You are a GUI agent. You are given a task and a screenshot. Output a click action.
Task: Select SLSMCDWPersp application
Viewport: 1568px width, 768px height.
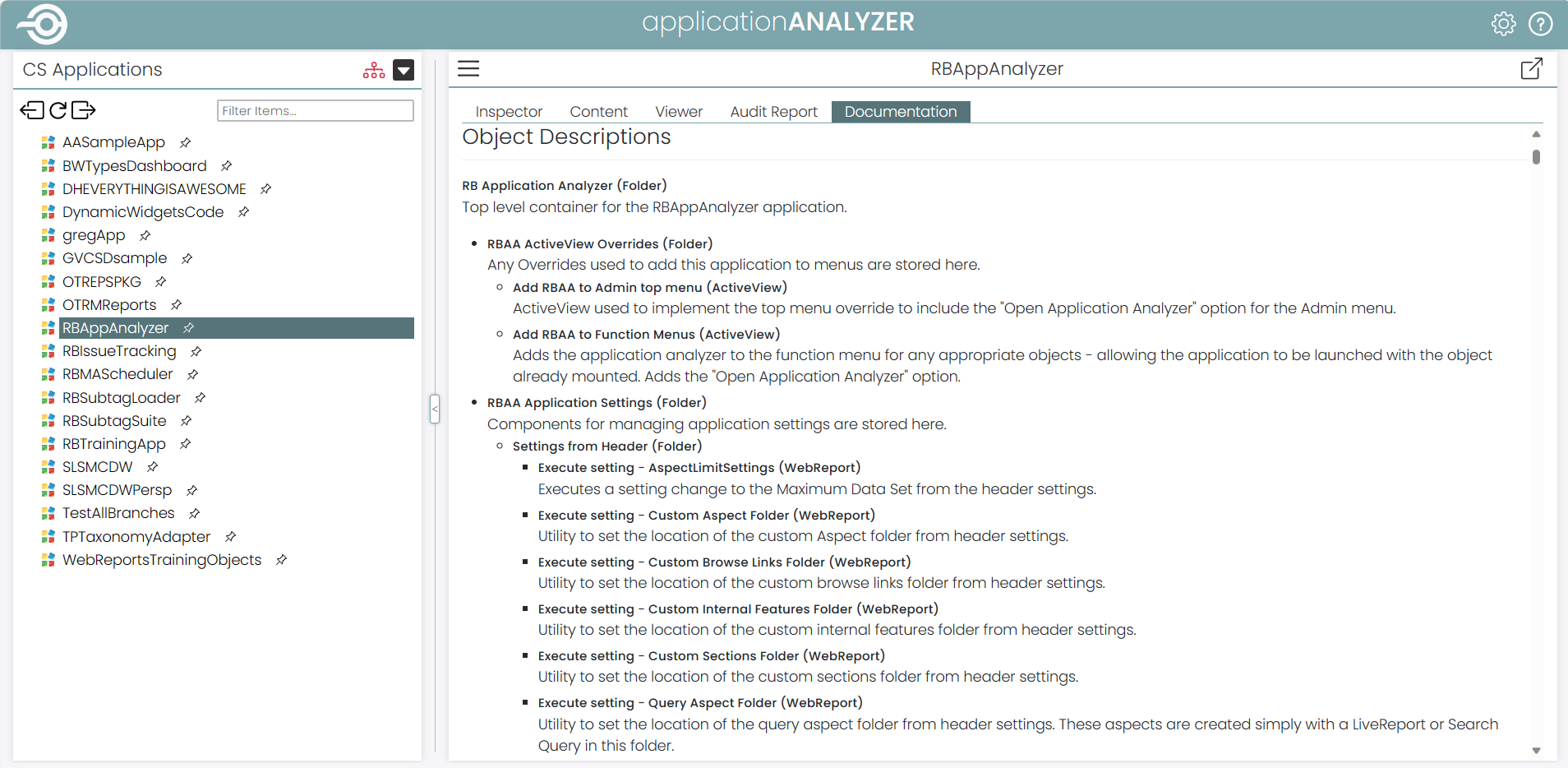[118, 490]
